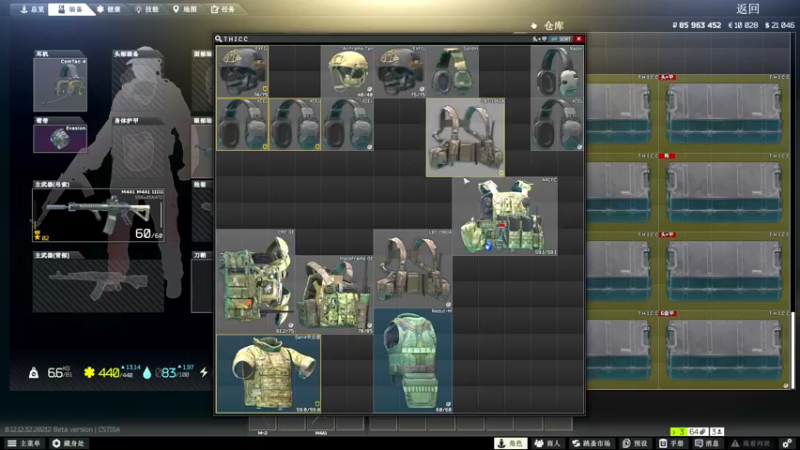Open the 商人 traders menu
The width and height of the screenshot is (800, 450).
coord(547,443)
